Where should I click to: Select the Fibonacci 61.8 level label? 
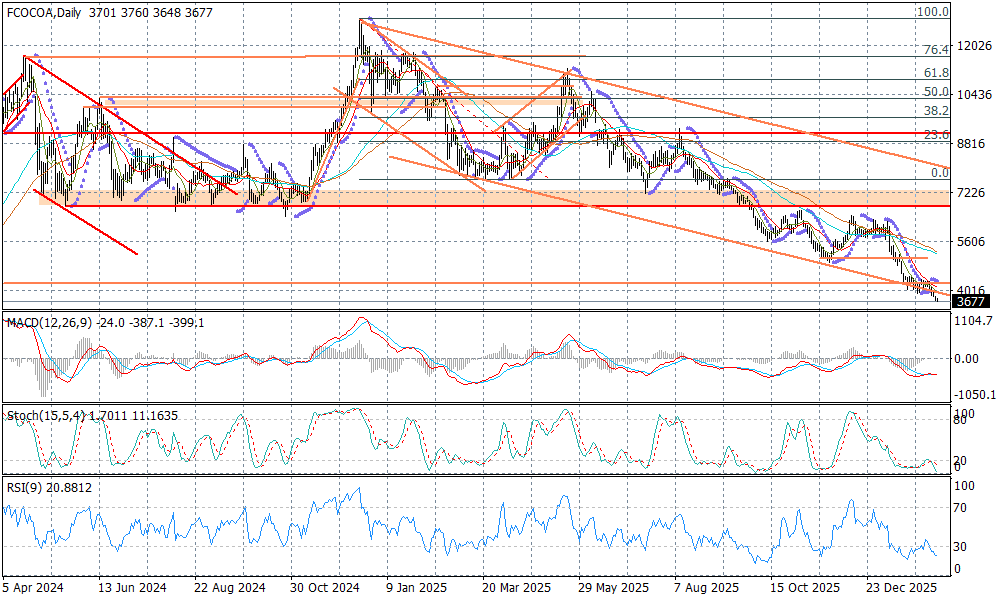point(934,73)
